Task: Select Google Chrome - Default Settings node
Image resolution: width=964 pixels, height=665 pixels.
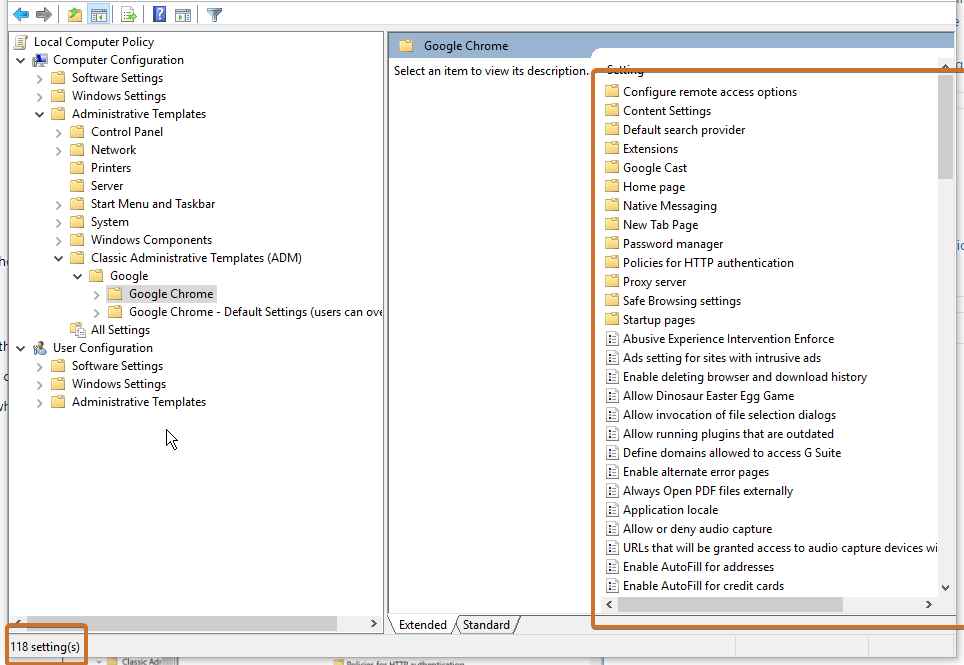Action: pos(255,312)
